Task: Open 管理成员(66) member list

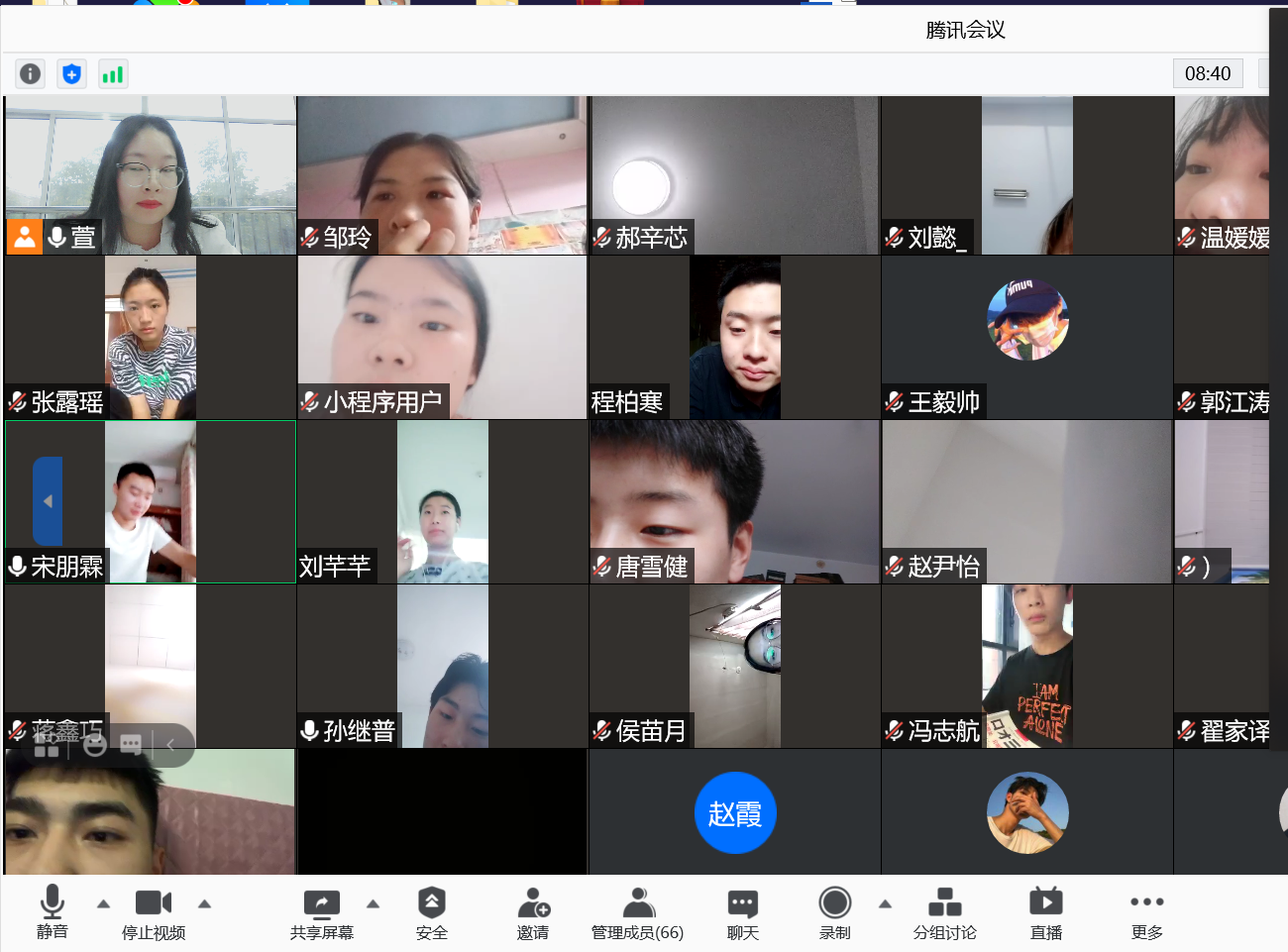Action: (638, 912)
